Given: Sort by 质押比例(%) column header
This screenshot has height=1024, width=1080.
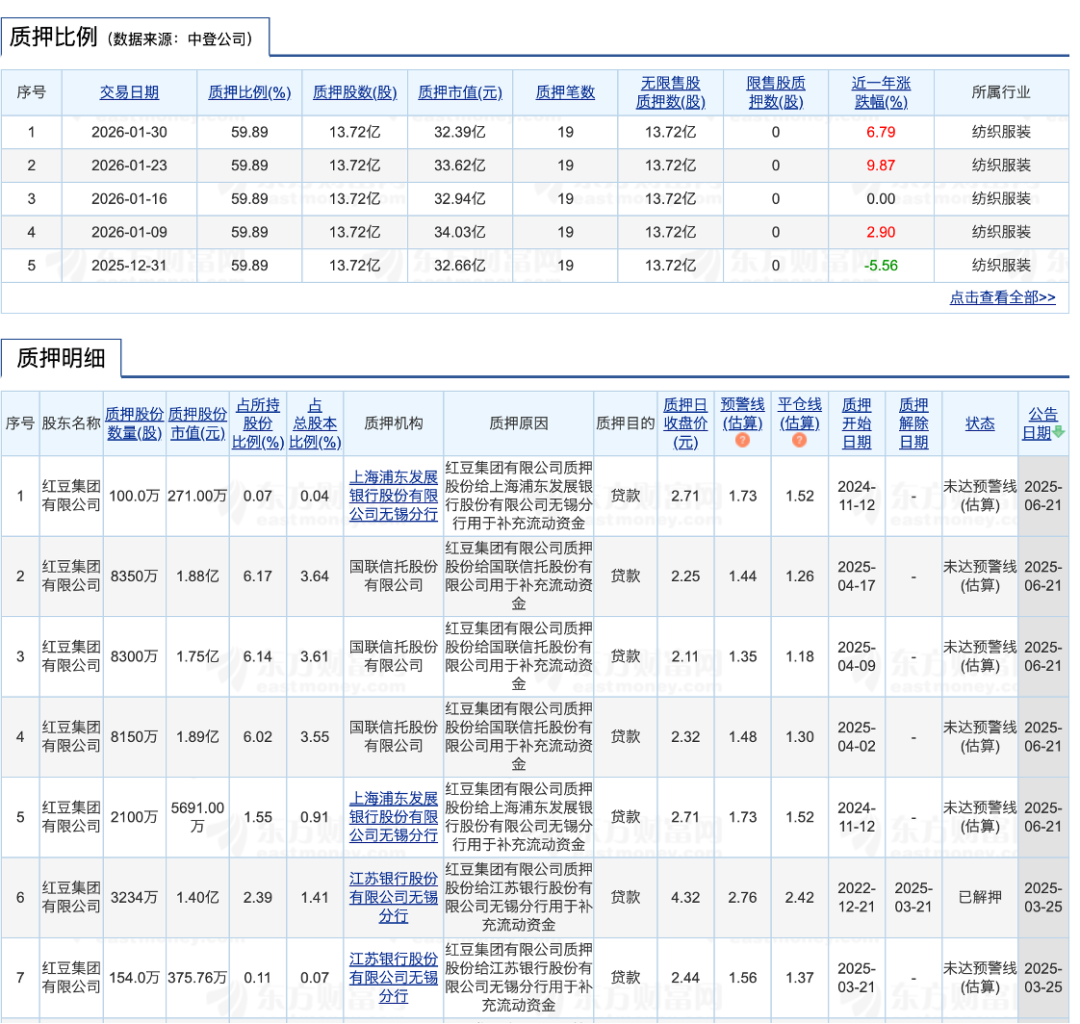Looking at the screenshot, I should [x=249, y=92].
